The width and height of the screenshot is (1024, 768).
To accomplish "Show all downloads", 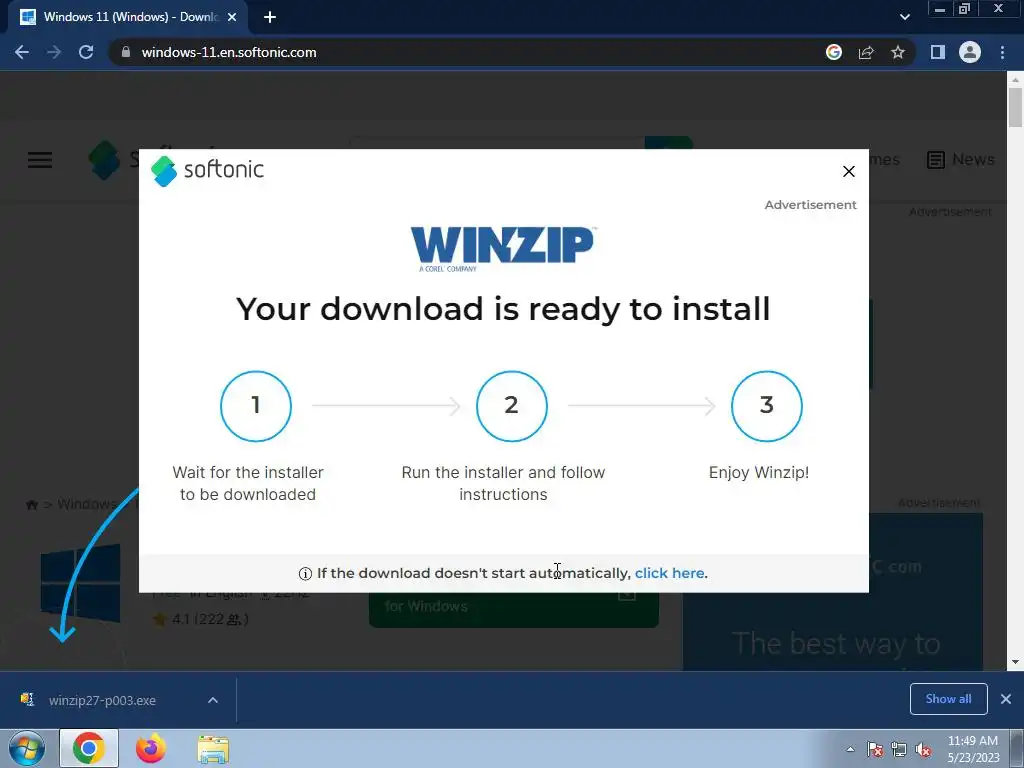I will 948,699.
